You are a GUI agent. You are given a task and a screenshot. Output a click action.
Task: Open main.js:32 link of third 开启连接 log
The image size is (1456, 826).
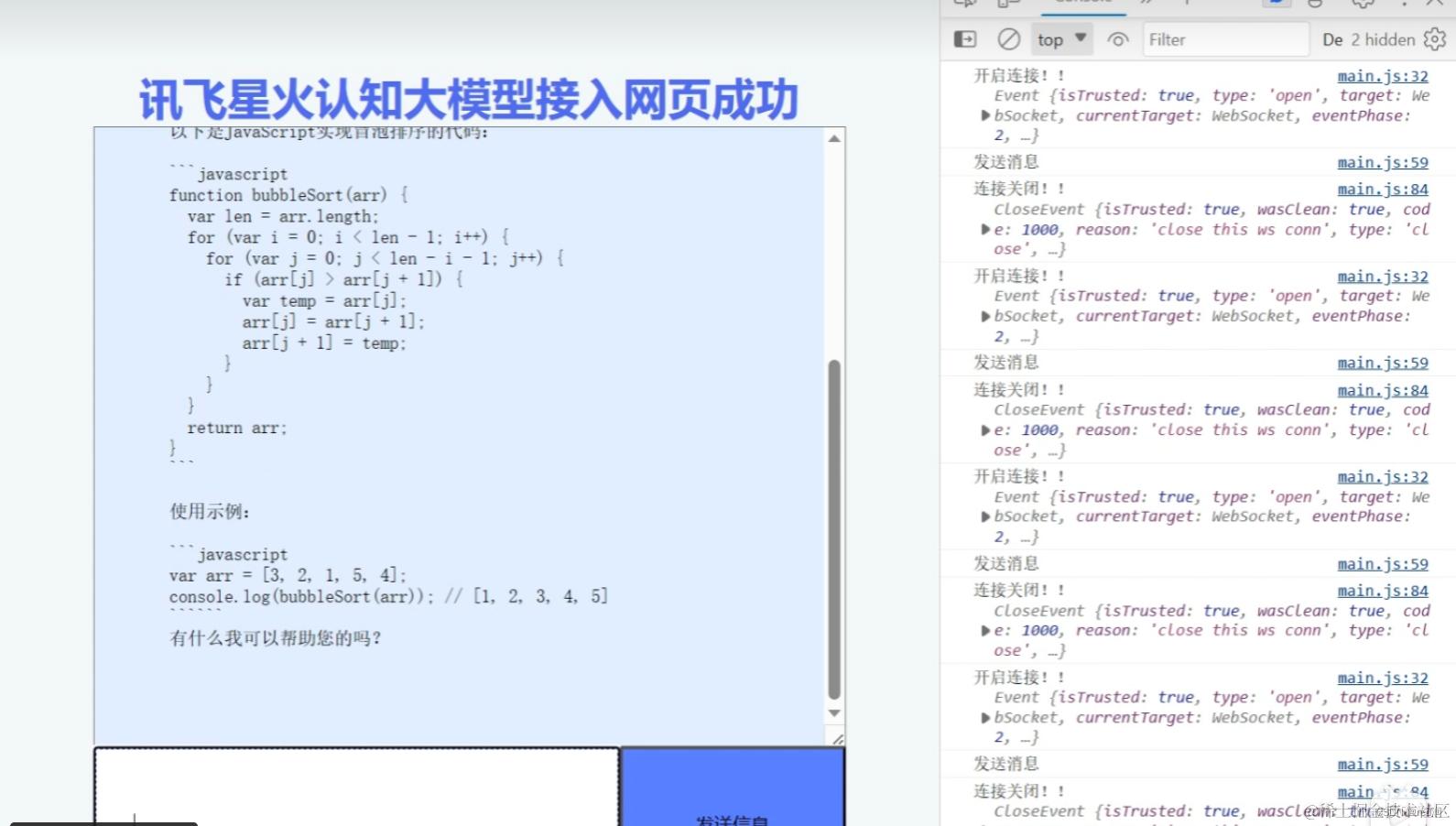coord(1383,477)
